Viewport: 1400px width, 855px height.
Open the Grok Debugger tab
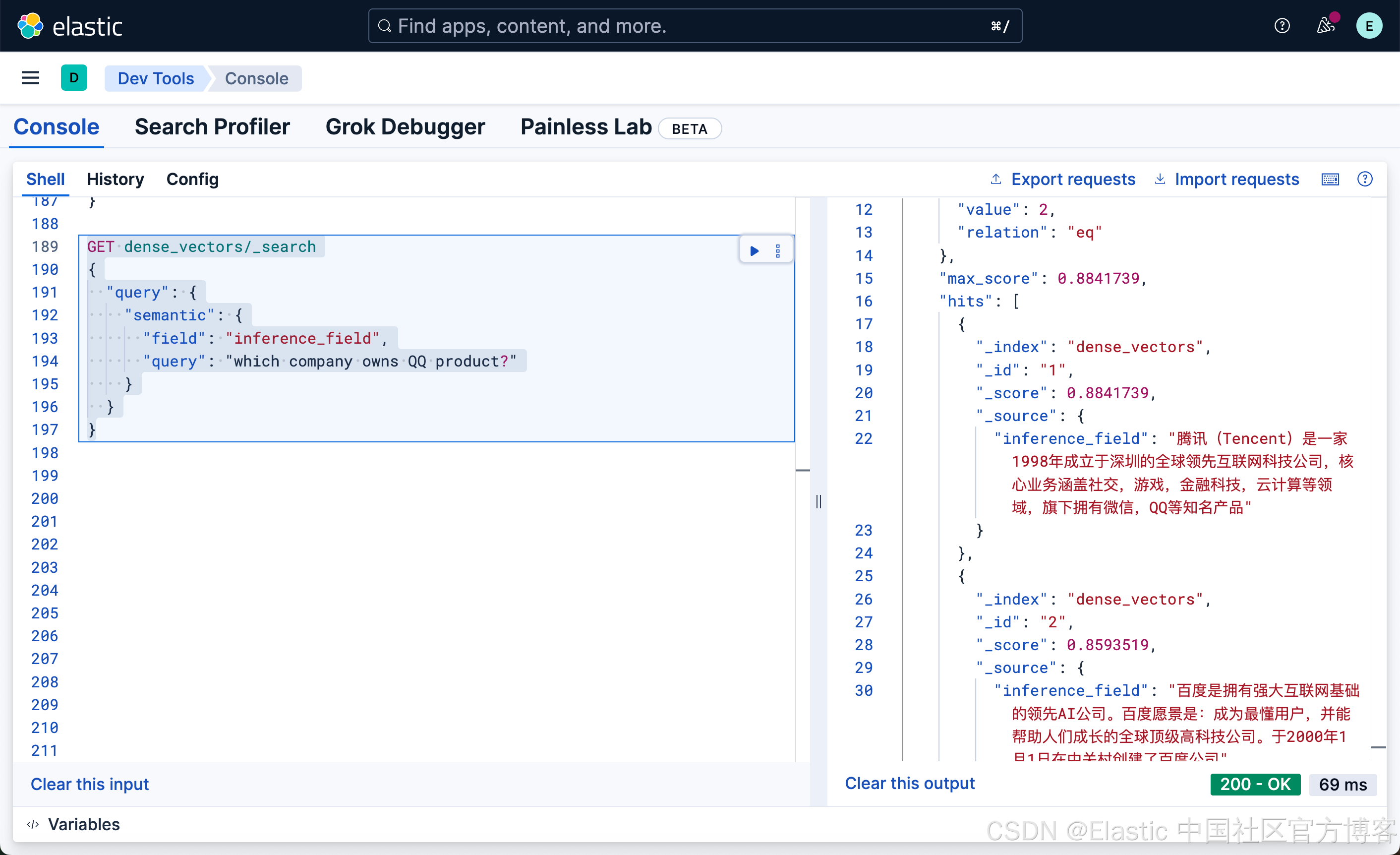tap(405, 127)
